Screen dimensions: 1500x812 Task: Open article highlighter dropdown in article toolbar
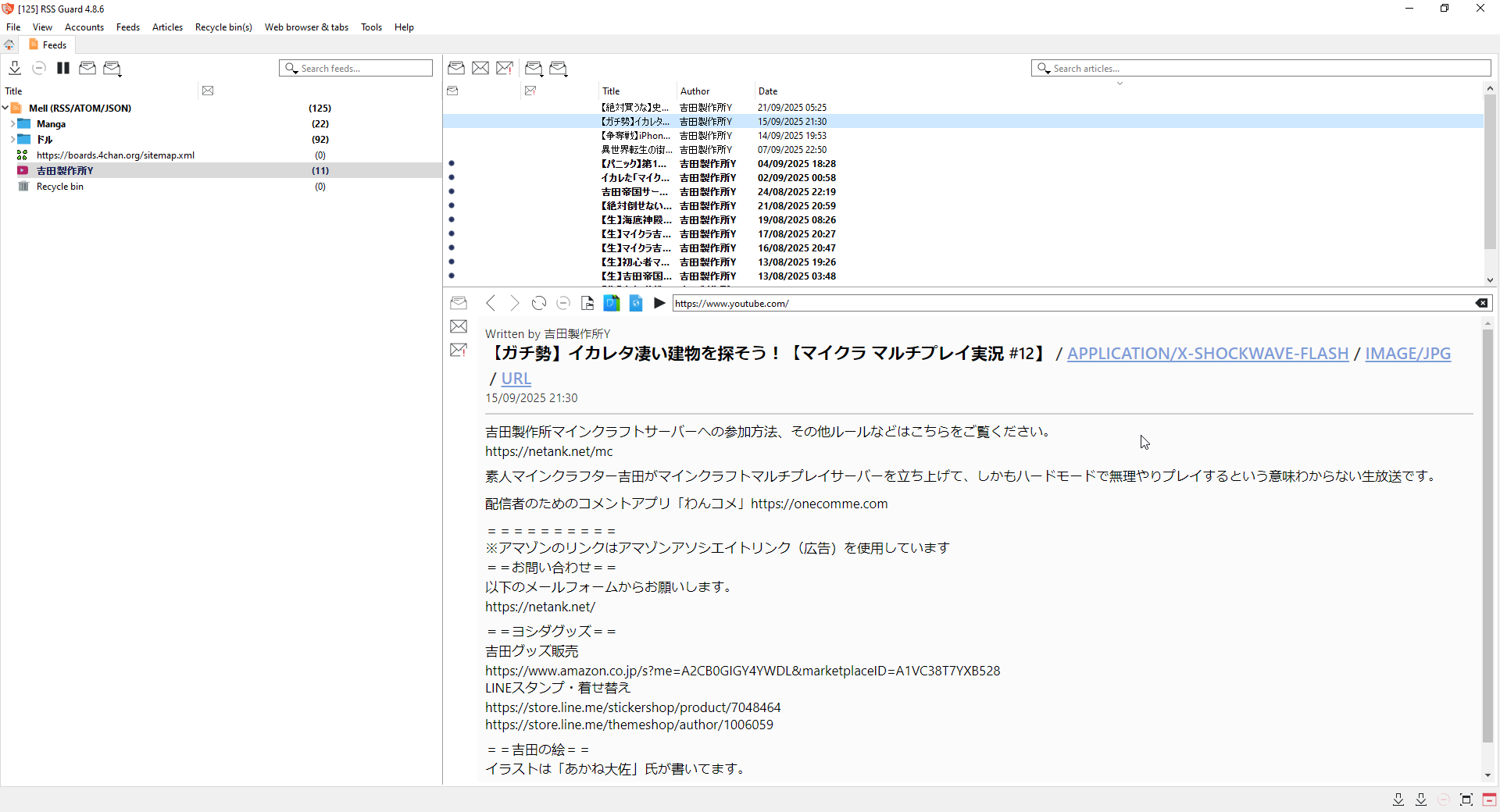pyautogui.click(x=534, y=68)
